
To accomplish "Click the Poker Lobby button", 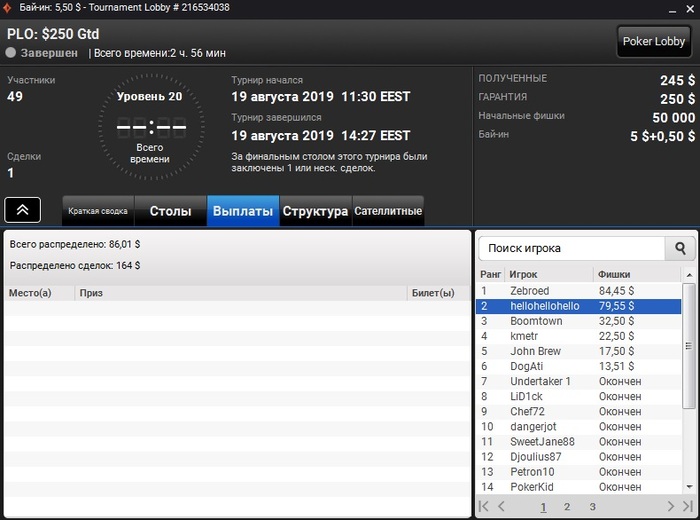I will (653, 42).
